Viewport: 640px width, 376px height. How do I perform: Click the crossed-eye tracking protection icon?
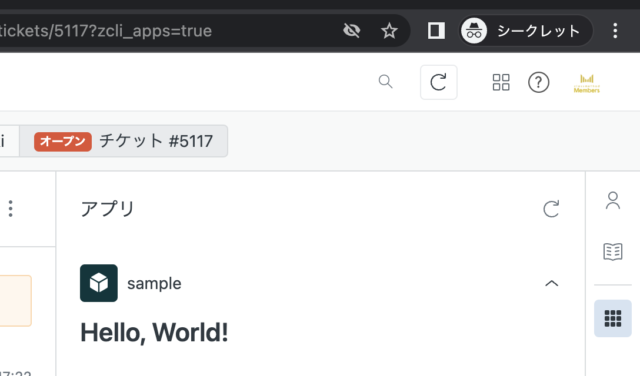point(351,31)
